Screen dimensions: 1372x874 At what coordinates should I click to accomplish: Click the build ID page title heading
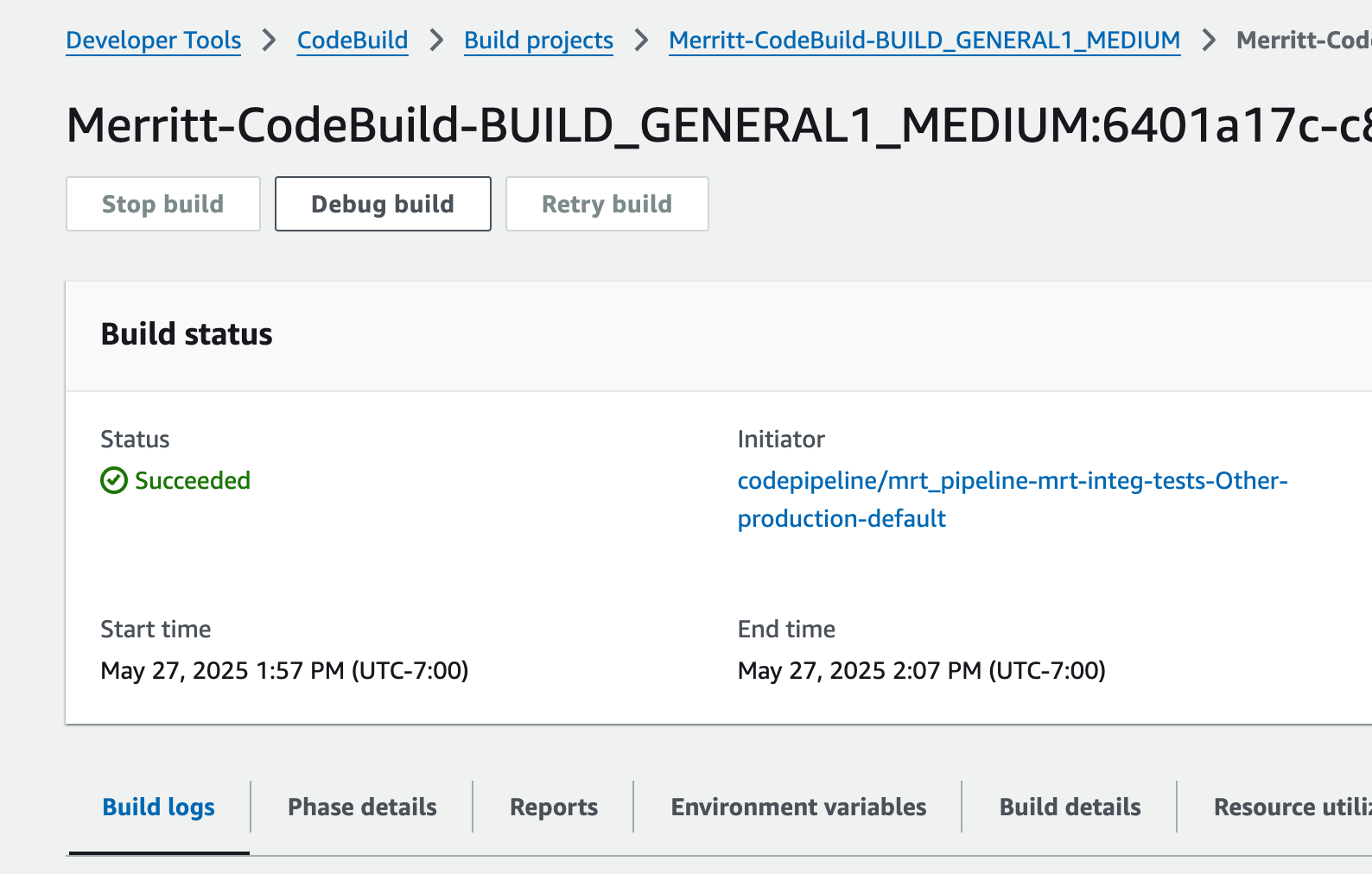point(719,125)
